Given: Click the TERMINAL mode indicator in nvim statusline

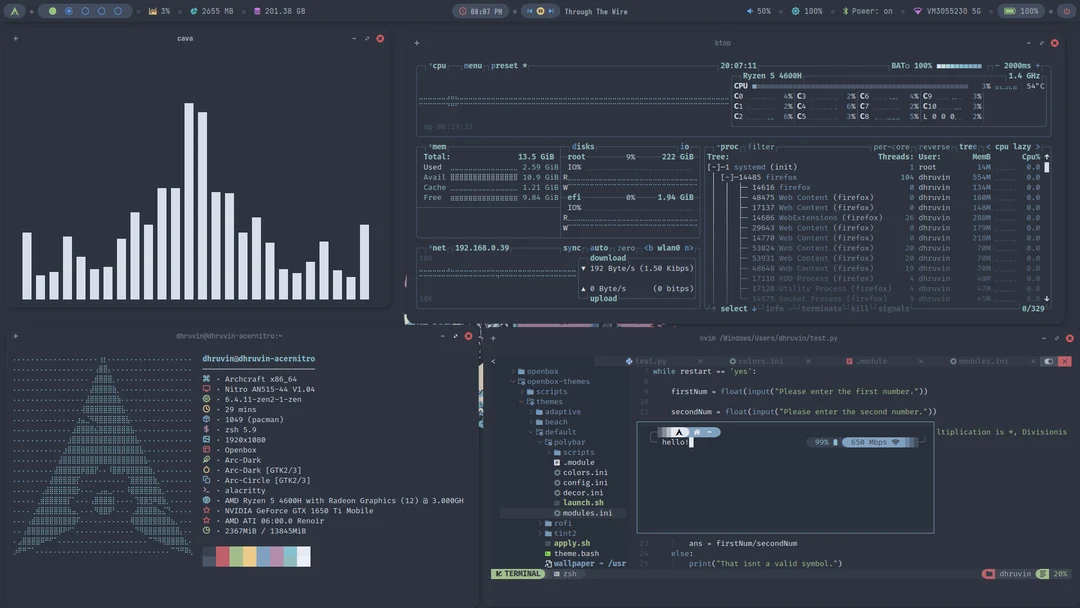Looking at the screenshot, I should coord(518,573).
